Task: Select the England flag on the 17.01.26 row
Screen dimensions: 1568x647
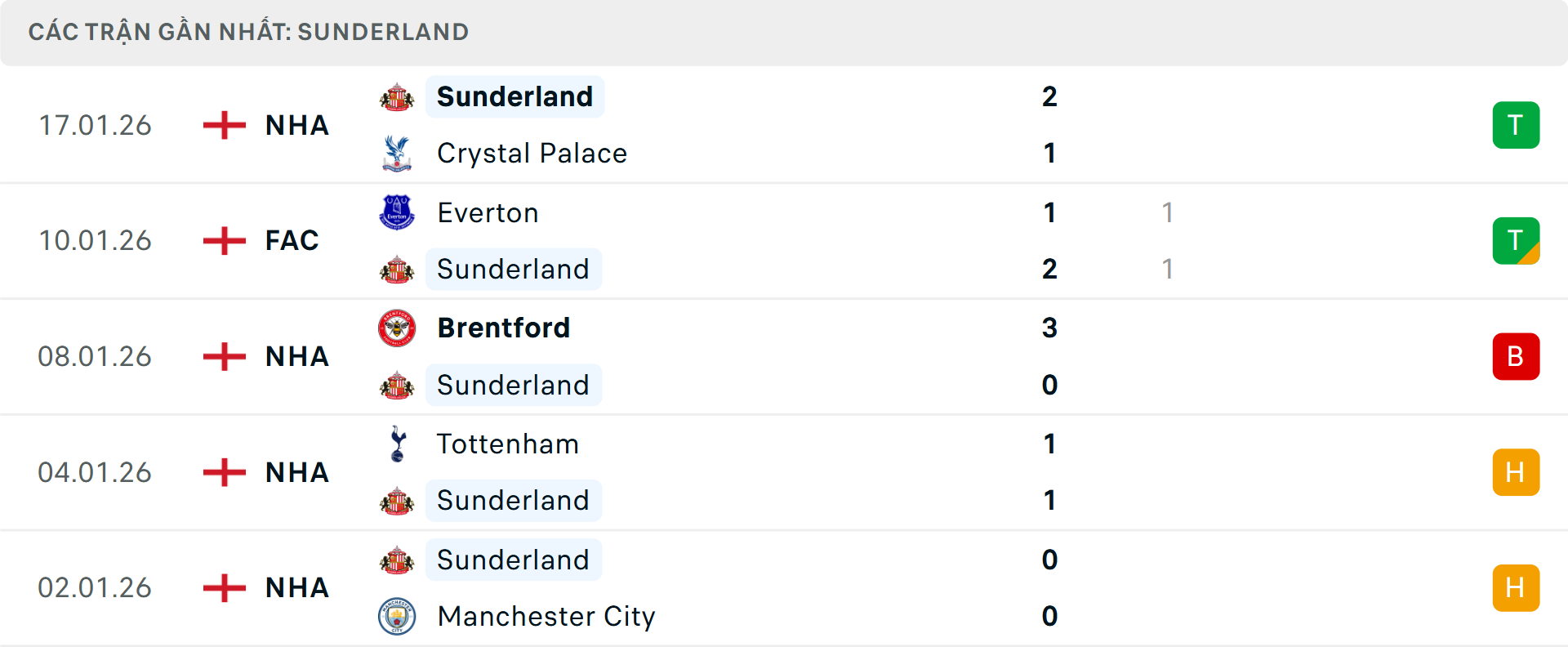Action: click(x=223, y=125)
